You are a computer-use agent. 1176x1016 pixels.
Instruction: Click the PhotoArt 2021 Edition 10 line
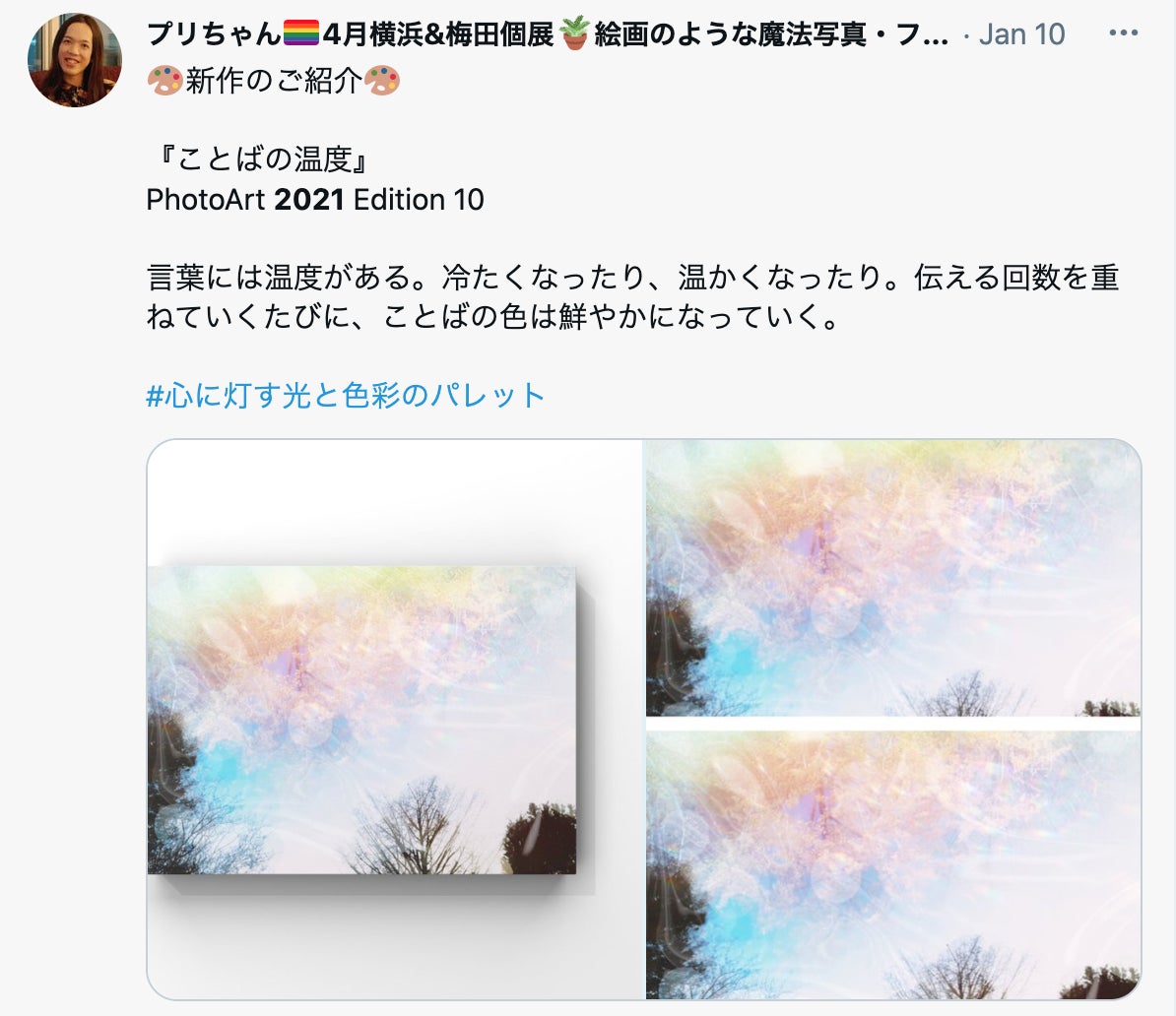tap(315, 200)
